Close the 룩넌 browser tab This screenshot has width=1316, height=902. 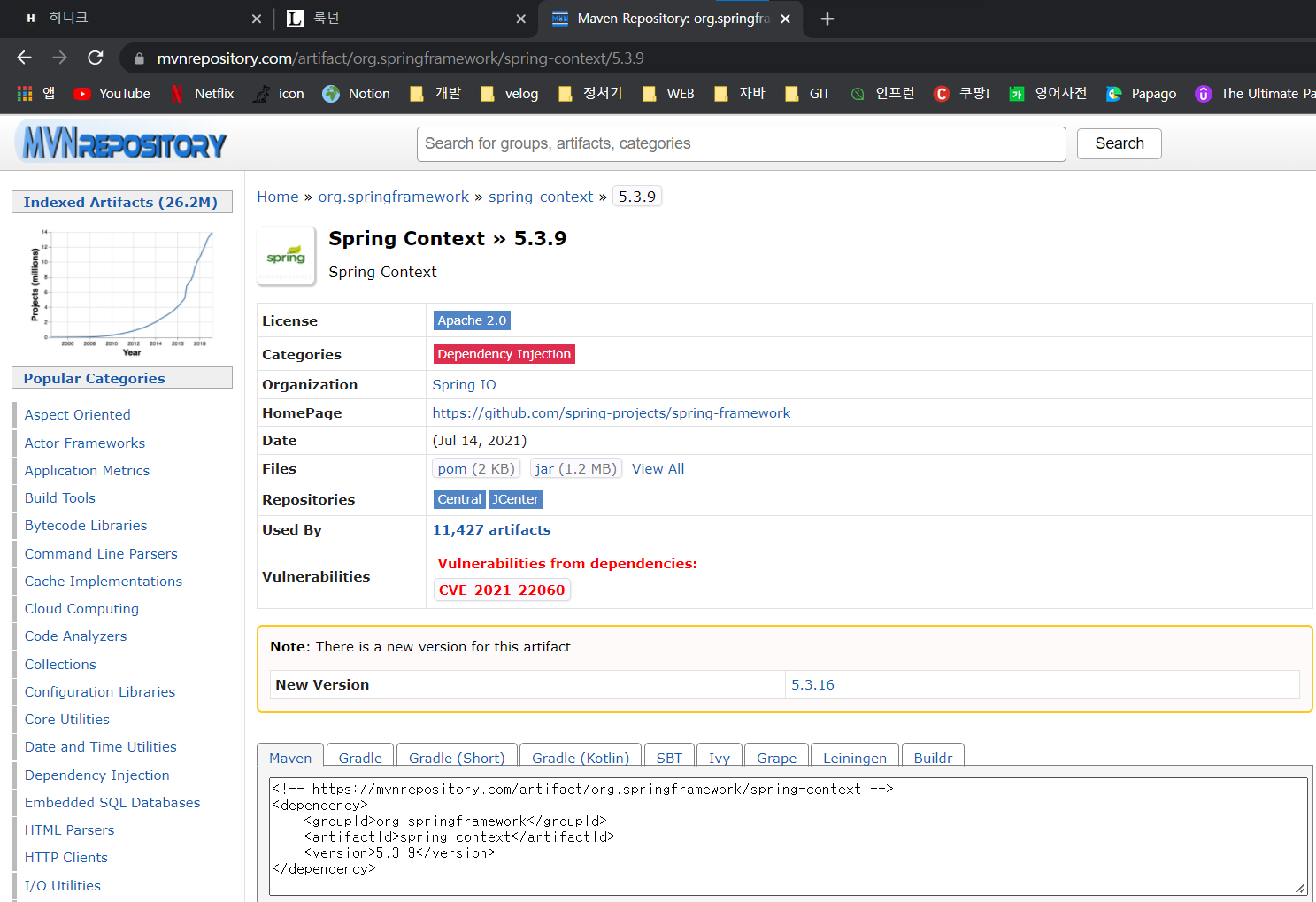[520, 19]
